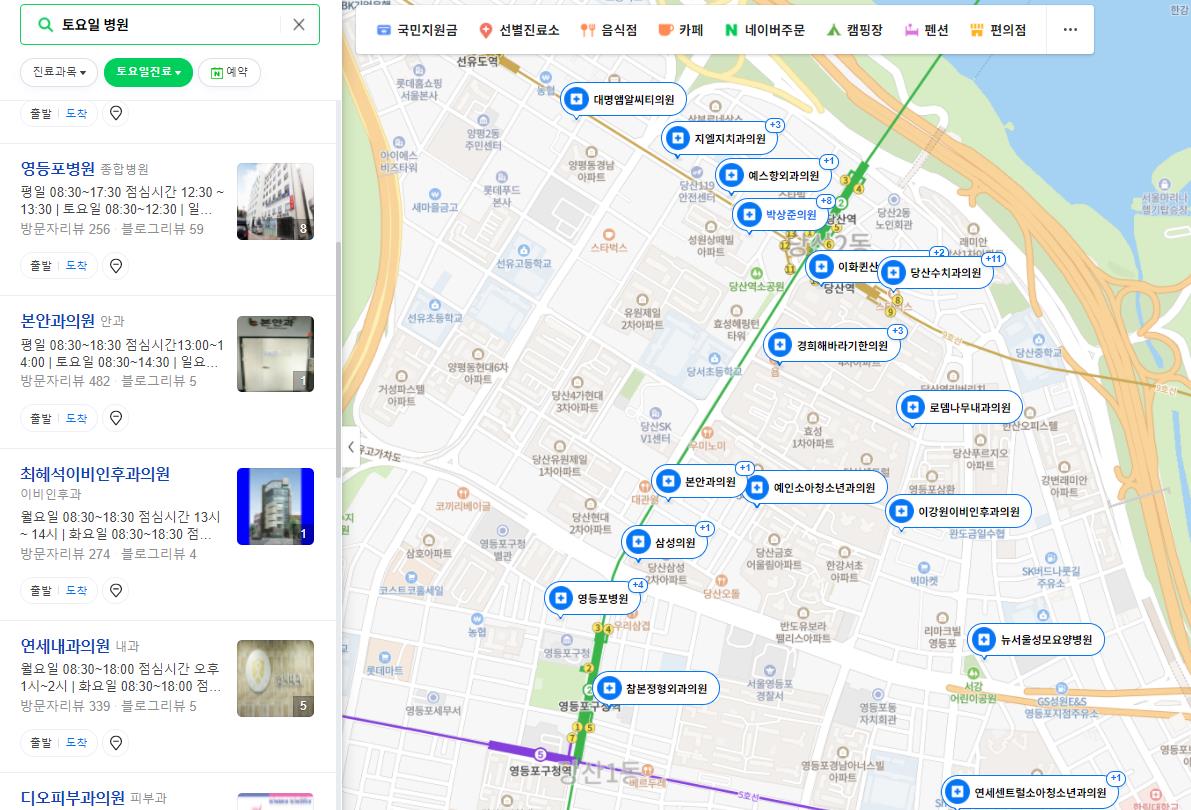Open the 영등포병원 listing title
1191x810 pixels.
58,169
